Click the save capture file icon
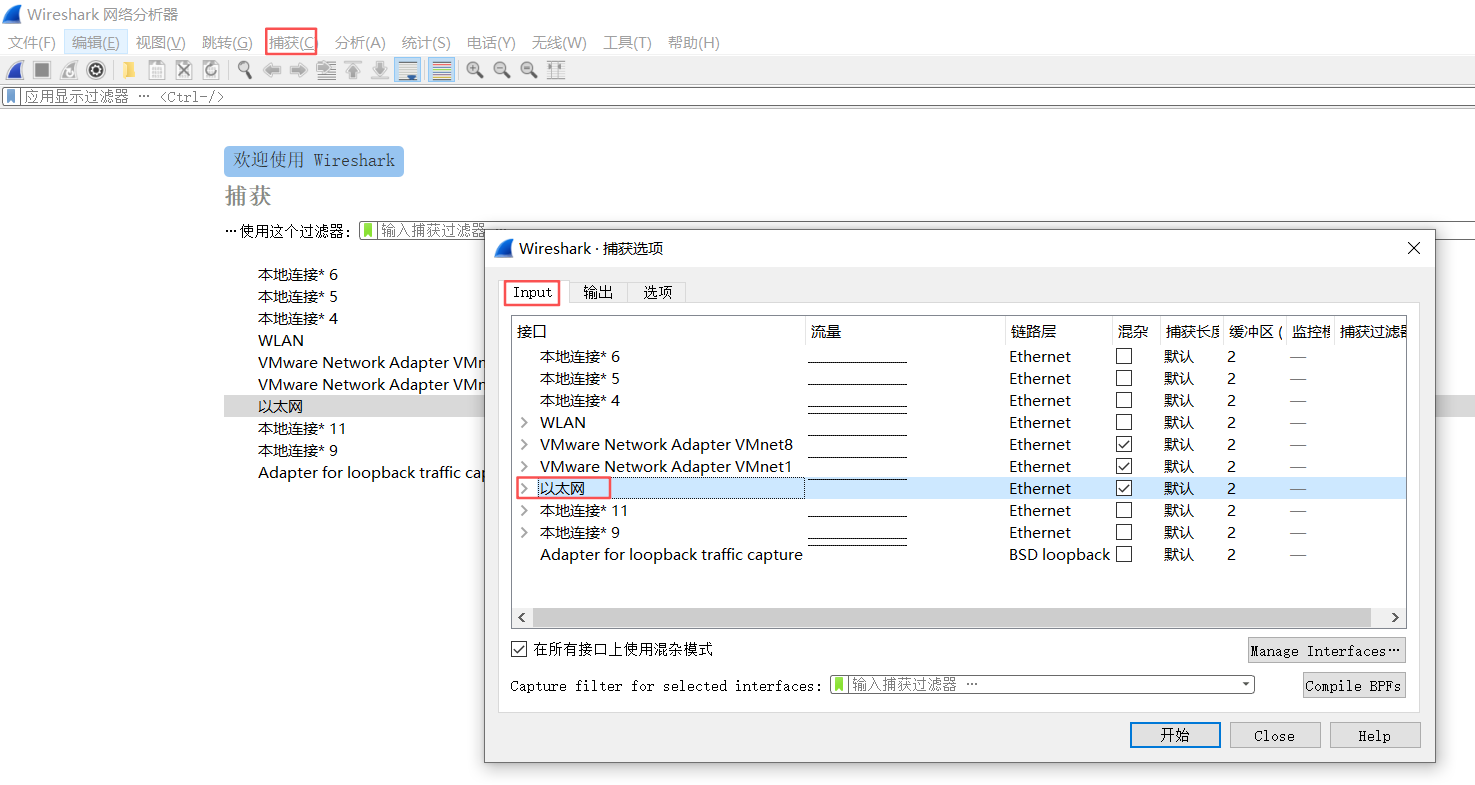The image size is (1475, 785). click(x=157, y=70)
